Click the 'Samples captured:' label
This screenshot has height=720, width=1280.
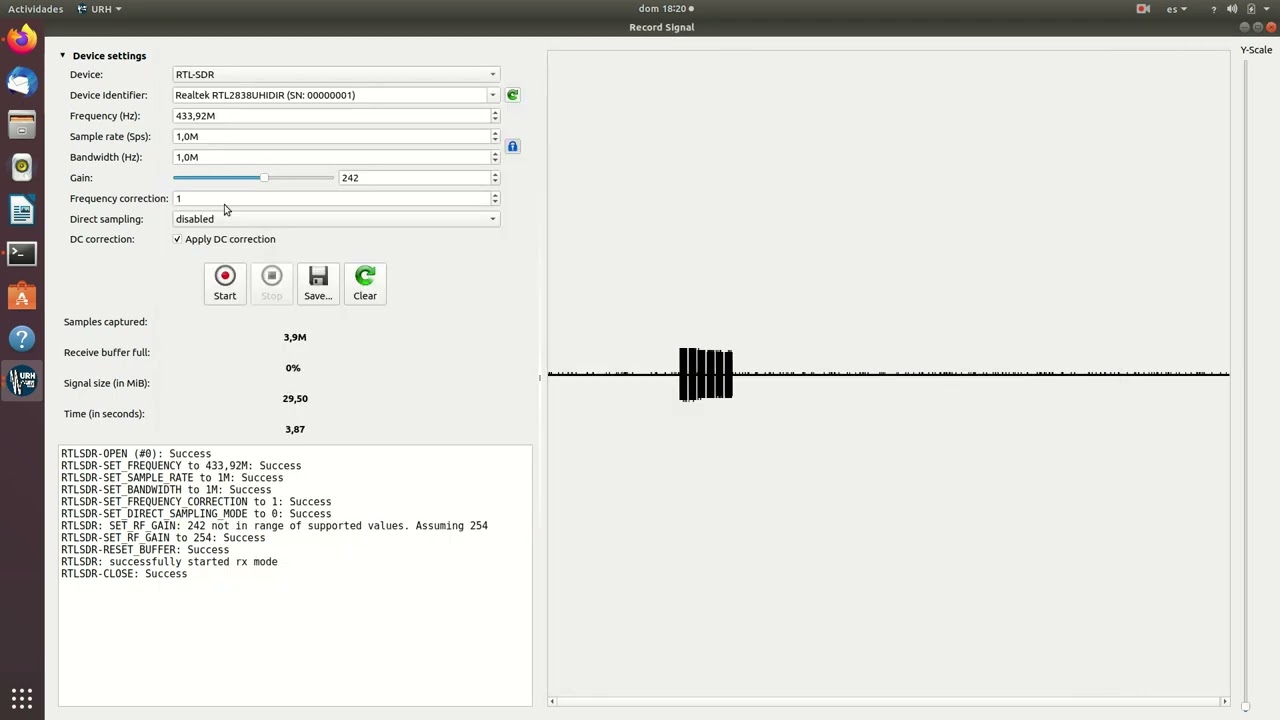pyautogui.click(x=105, y=322)
